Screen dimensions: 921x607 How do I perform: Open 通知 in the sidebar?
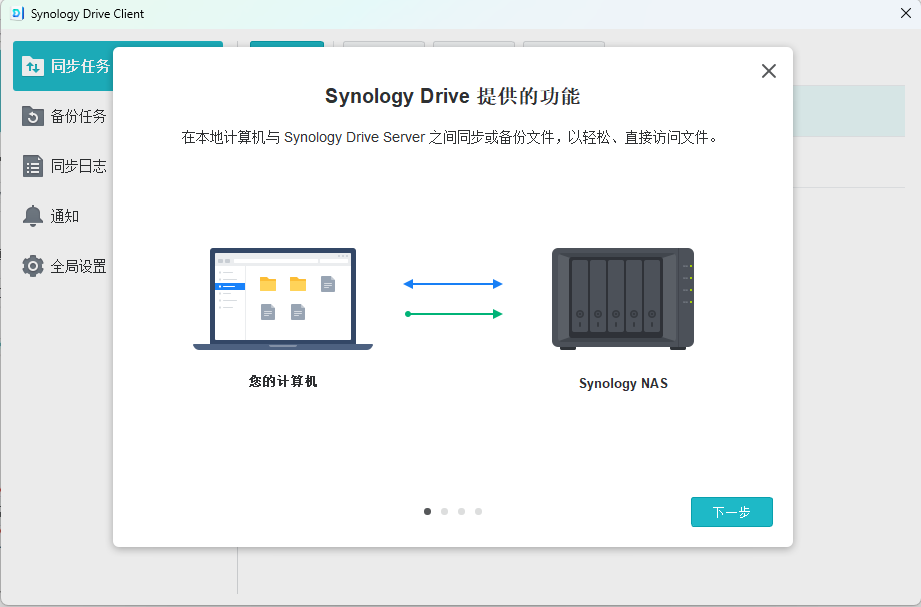(63, 216)
